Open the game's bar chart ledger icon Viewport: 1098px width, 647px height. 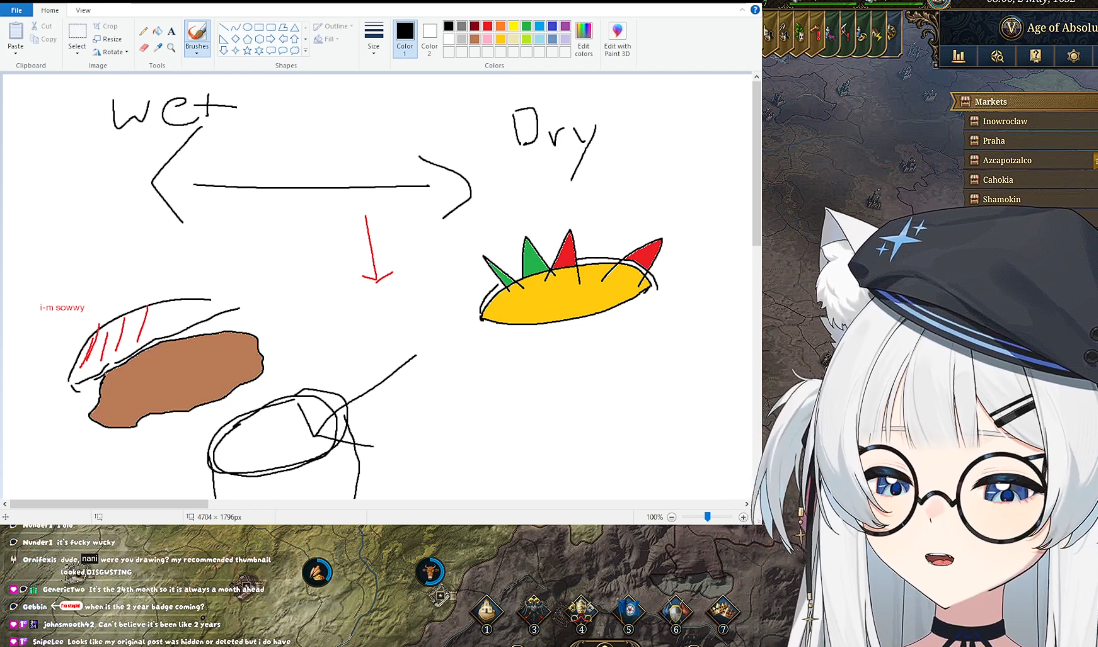959,56
